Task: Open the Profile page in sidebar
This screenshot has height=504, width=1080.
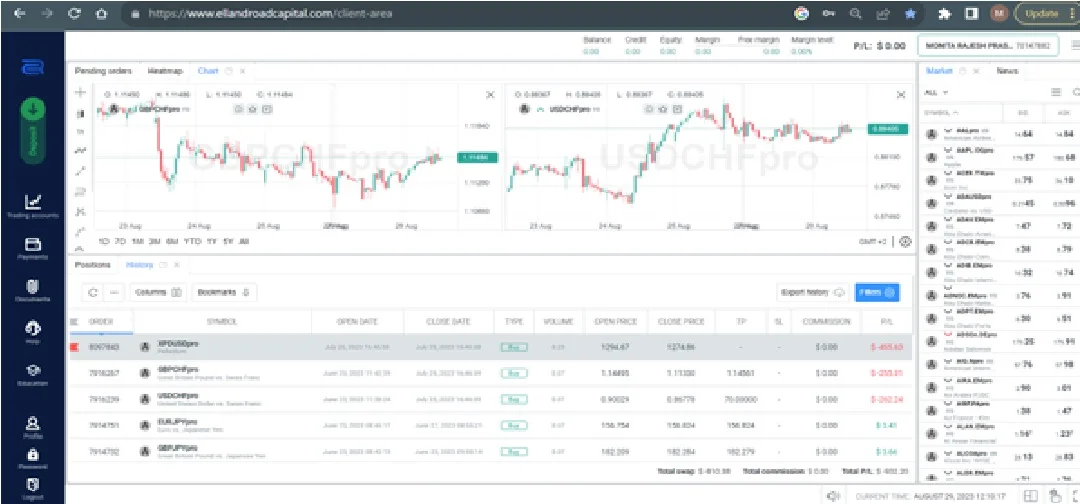Action: coord(32,428)
